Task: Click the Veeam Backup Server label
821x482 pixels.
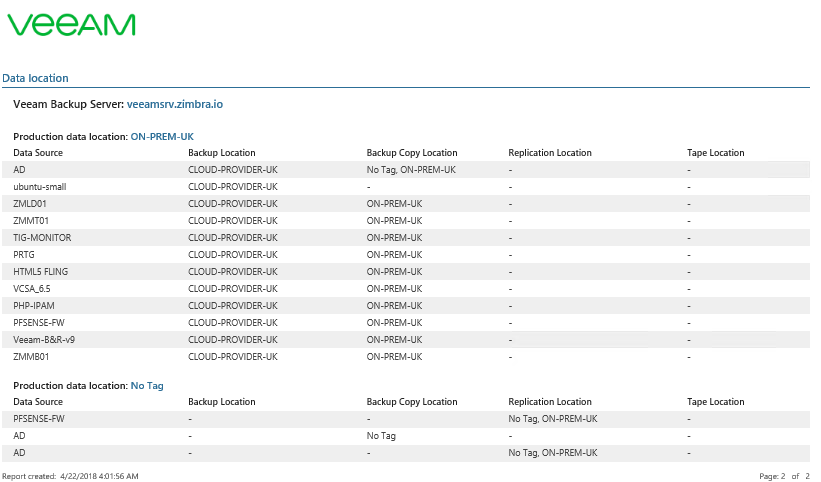Action: tap(69, 104)
